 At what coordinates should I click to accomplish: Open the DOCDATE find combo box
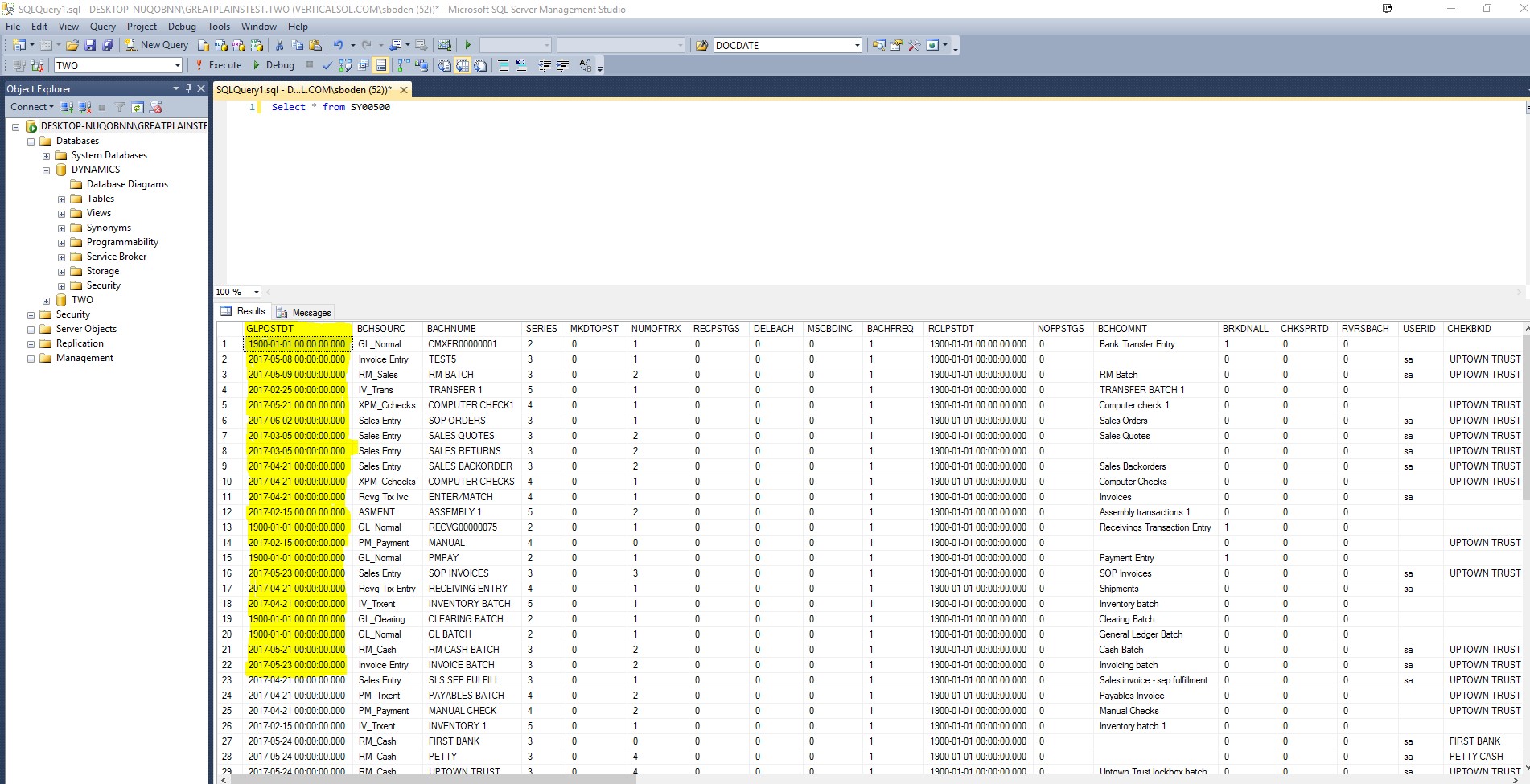pyautogui.click(x=857, y=46)
